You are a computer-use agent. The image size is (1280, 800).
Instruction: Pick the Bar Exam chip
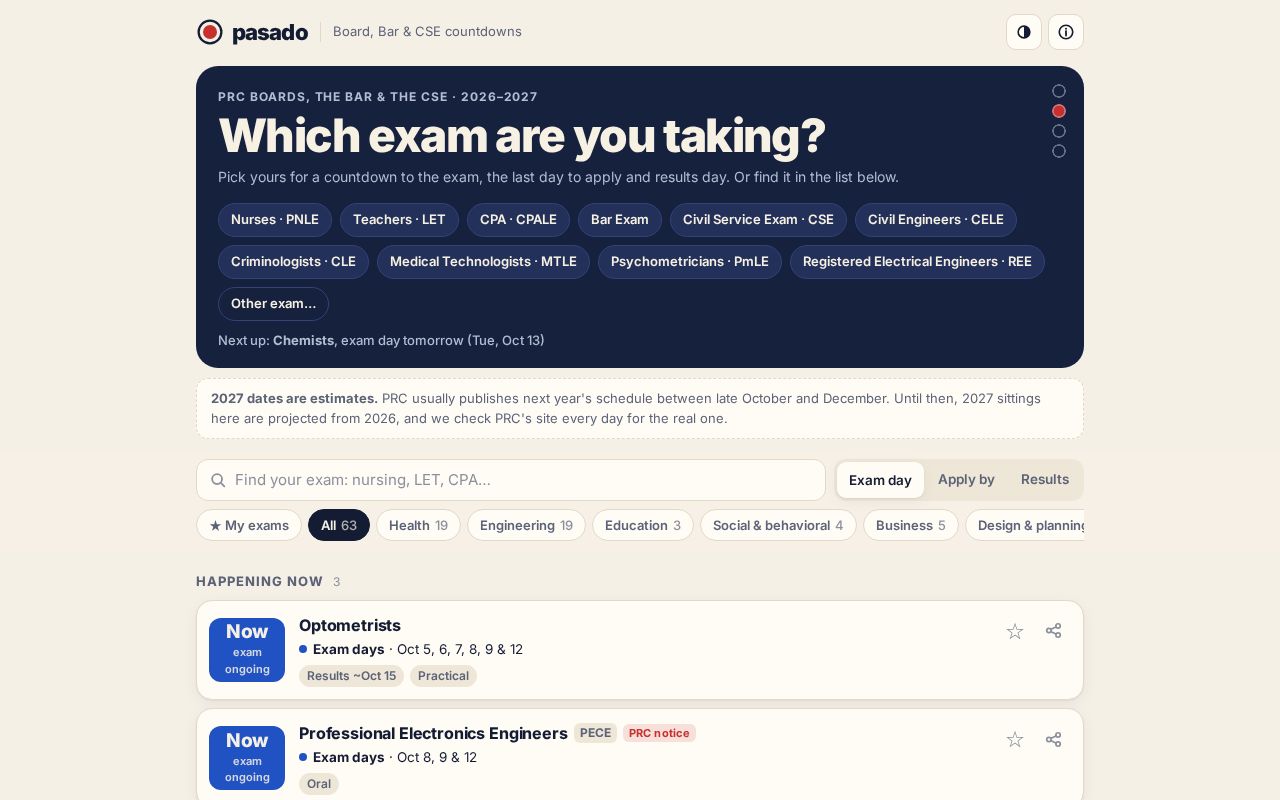pos(620,220)
